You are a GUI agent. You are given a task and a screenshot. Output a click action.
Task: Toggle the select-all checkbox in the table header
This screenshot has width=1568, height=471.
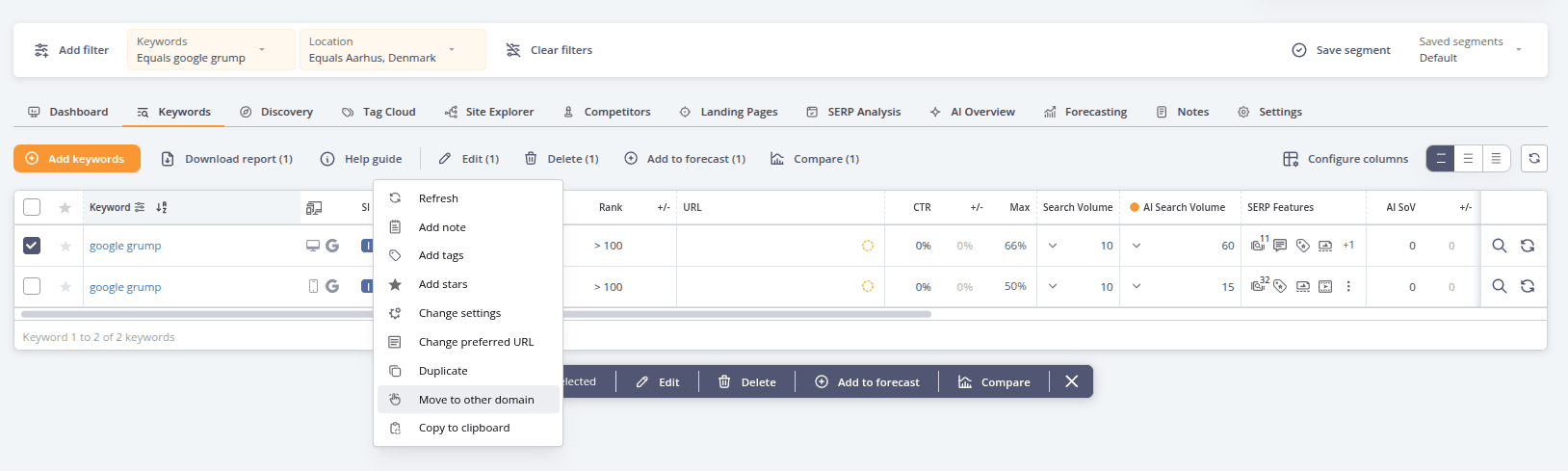click(x=32, y=207)
